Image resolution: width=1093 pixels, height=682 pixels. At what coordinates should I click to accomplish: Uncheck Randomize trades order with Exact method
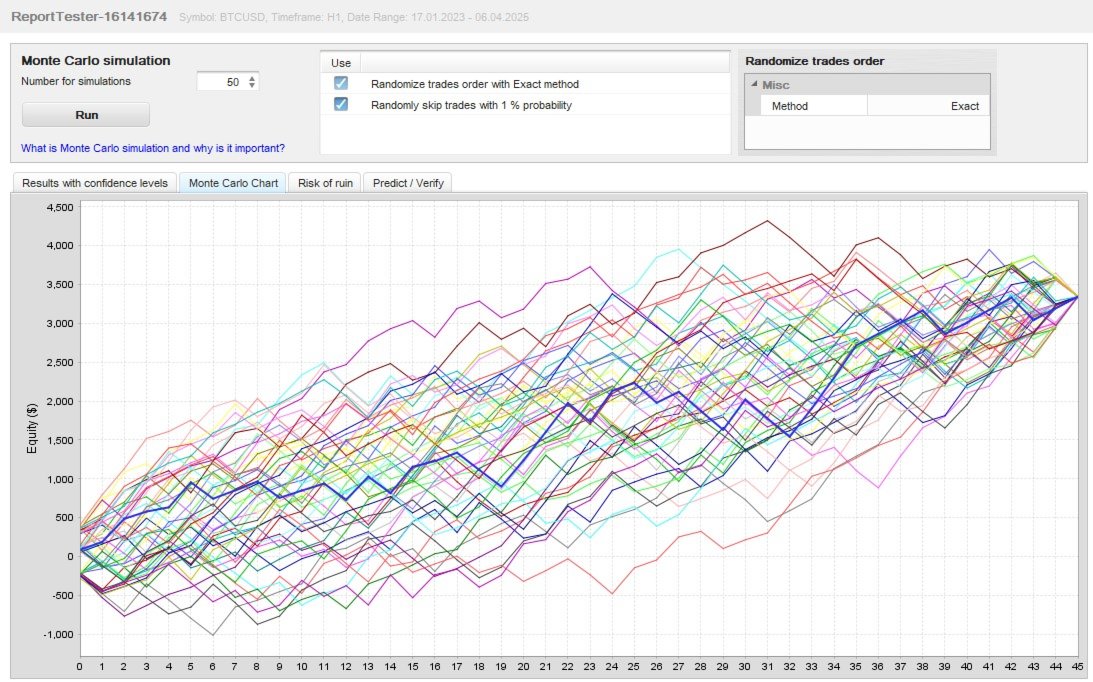pos(341,83)
